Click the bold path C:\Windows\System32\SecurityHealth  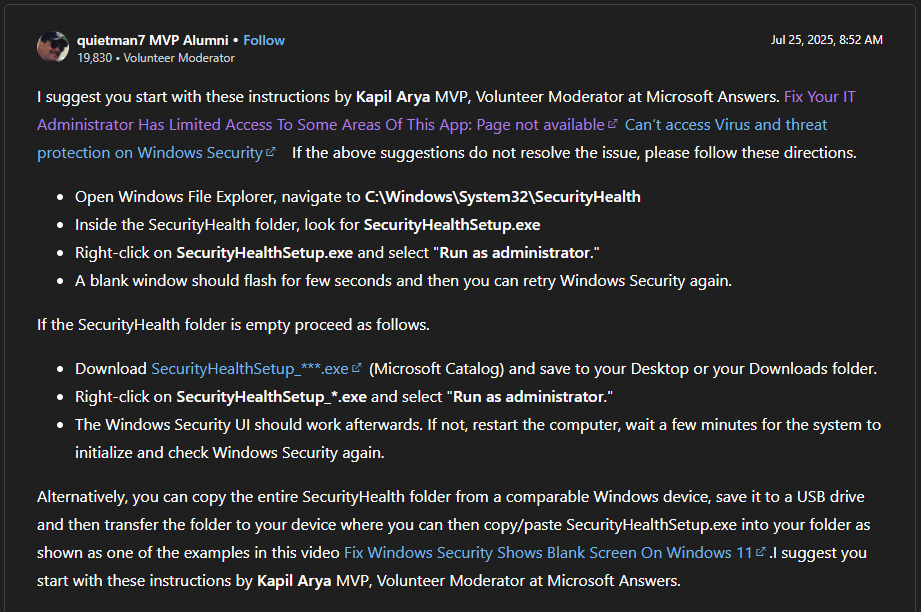[503, 197]
